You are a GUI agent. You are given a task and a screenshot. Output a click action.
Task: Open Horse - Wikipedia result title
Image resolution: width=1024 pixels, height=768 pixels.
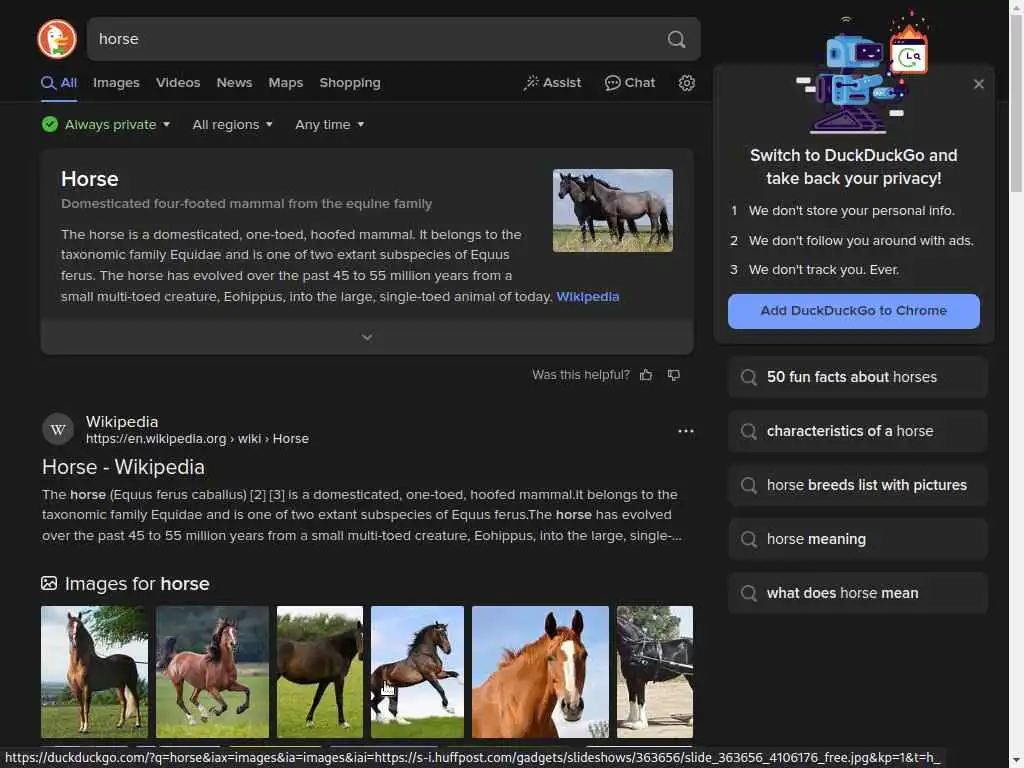click(x=123, y=467)
